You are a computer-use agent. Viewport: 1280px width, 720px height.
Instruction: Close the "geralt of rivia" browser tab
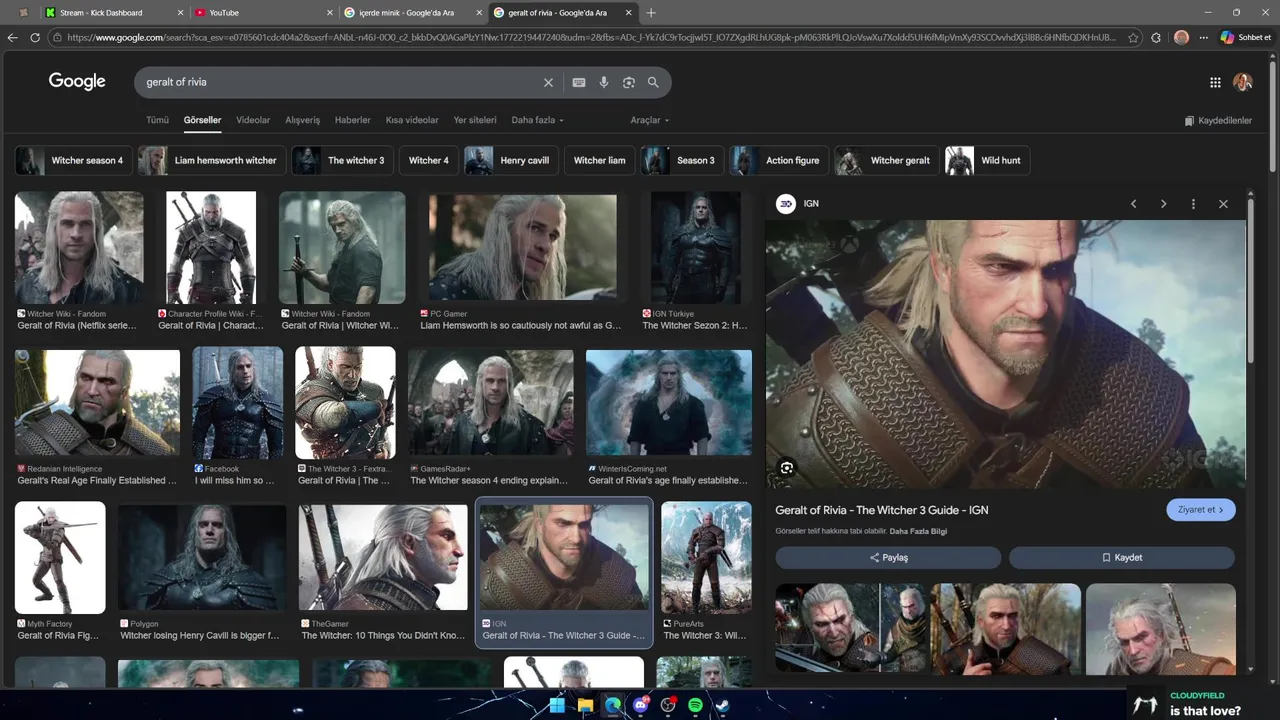(x=629, y=13)
